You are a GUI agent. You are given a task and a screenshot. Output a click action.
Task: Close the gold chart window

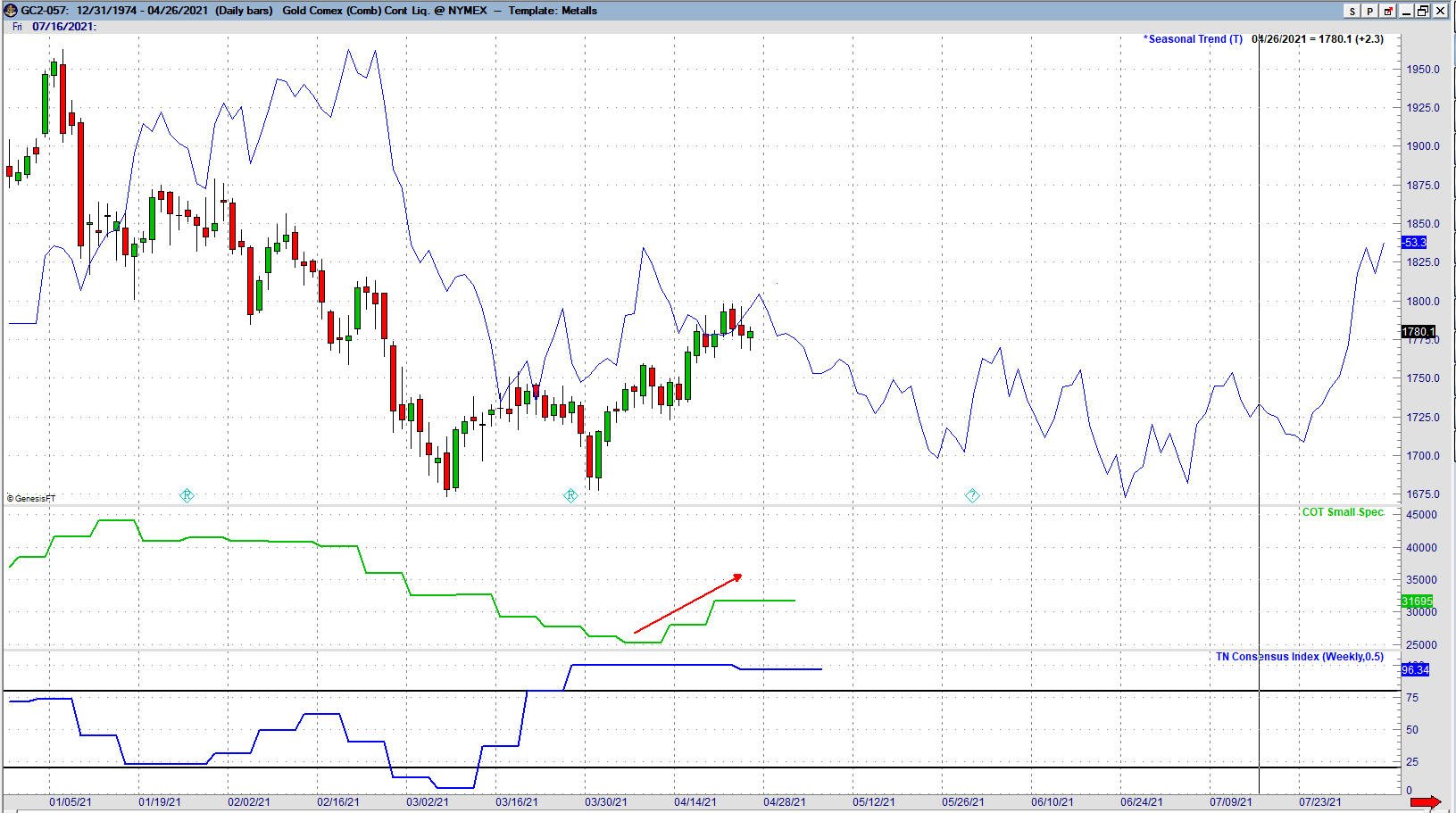pyautogui.click(x=1440, y=11)
